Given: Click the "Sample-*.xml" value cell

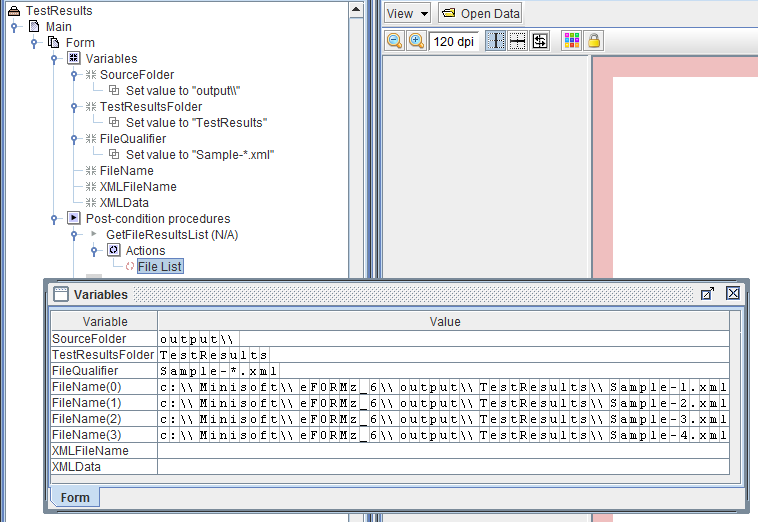Looking at the screenshot, I should coord(443,371).
